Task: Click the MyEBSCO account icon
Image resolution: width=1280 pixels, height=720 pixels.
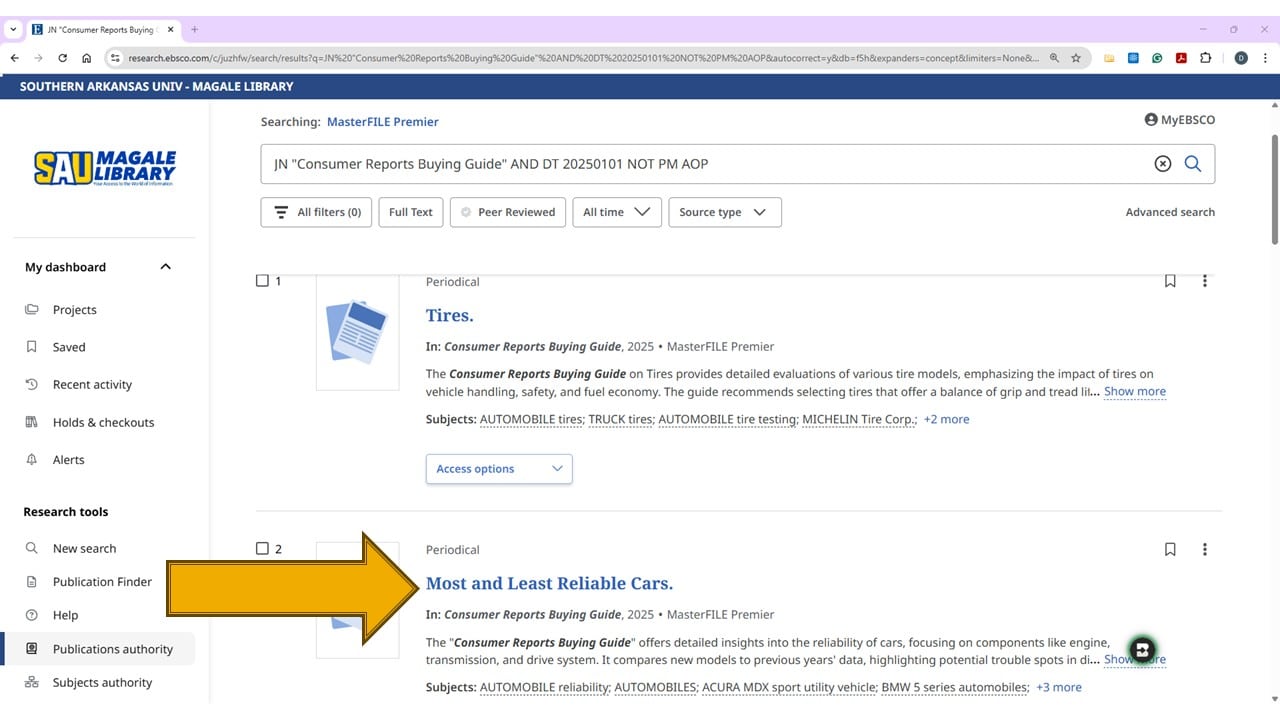Action: pos(1151,120)
